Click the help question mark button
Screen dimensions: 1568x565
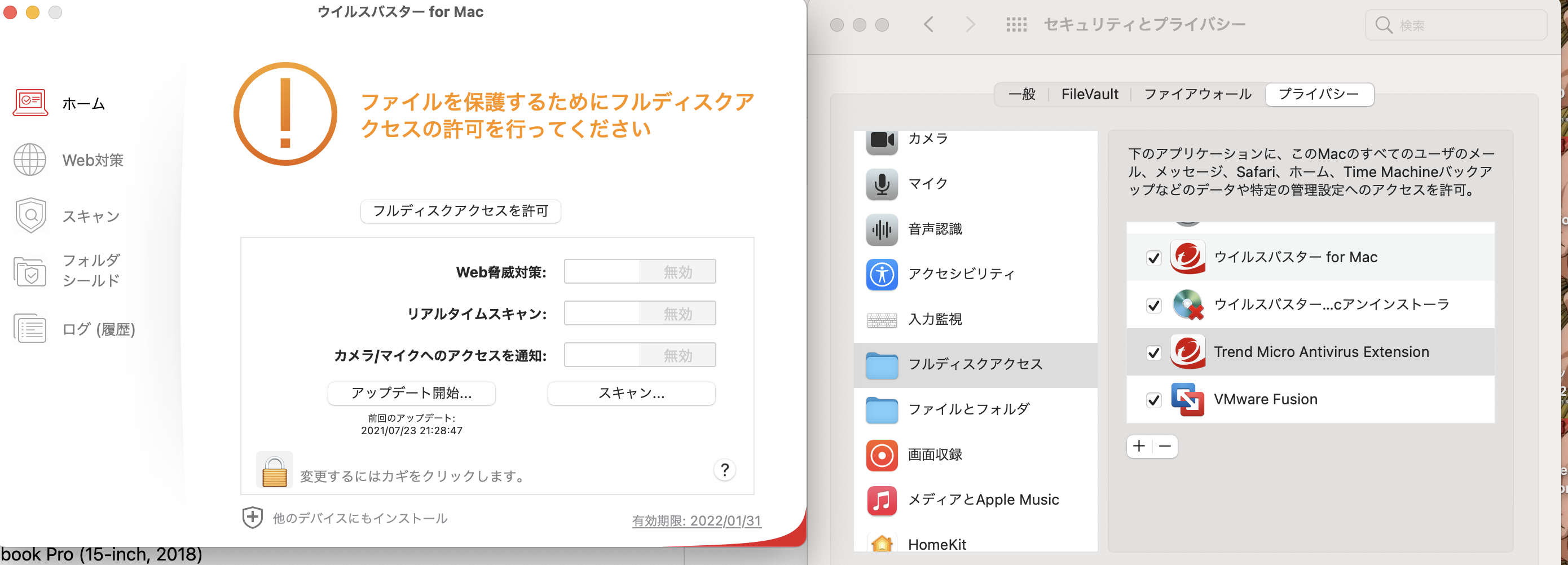pos(724,470)
